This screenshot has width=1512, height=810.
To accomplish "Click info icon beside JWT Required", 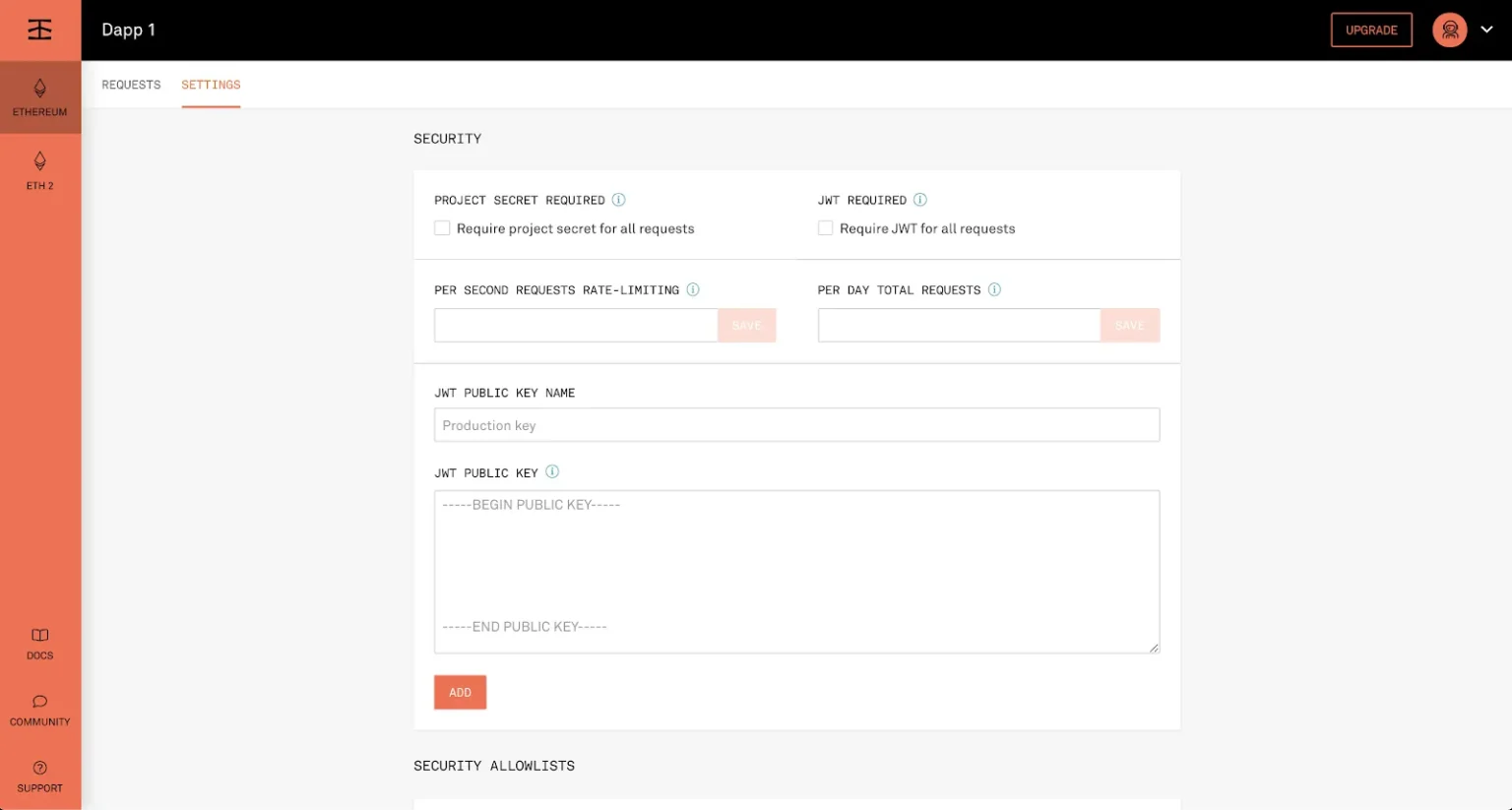I will click(919, 200).
